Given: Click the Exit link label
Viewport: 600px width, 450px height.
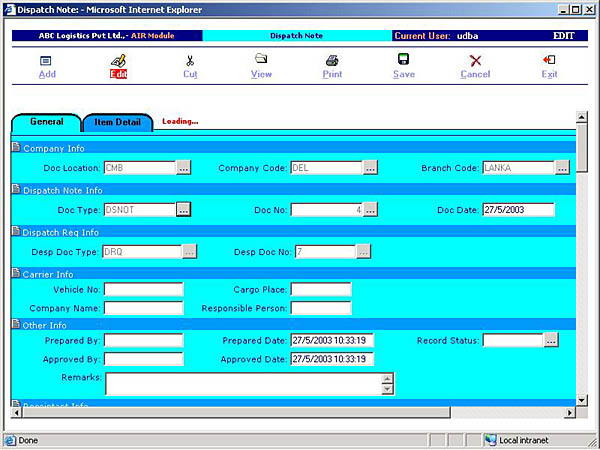Looking at the screenshot, I should pyautogui.click(x=549, y=74).
